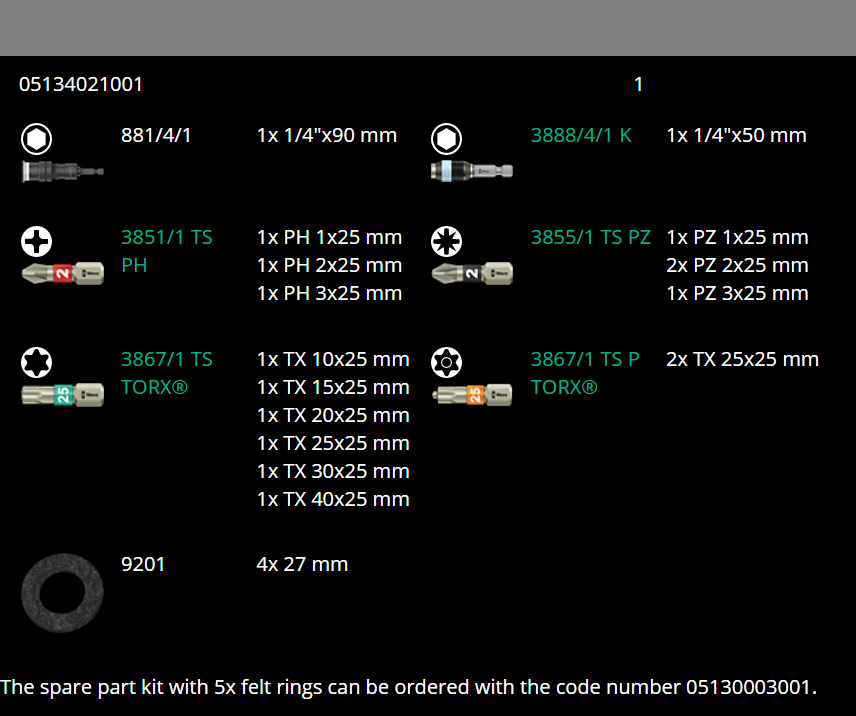Click the red PH 2 bit image

click(62, 272)
